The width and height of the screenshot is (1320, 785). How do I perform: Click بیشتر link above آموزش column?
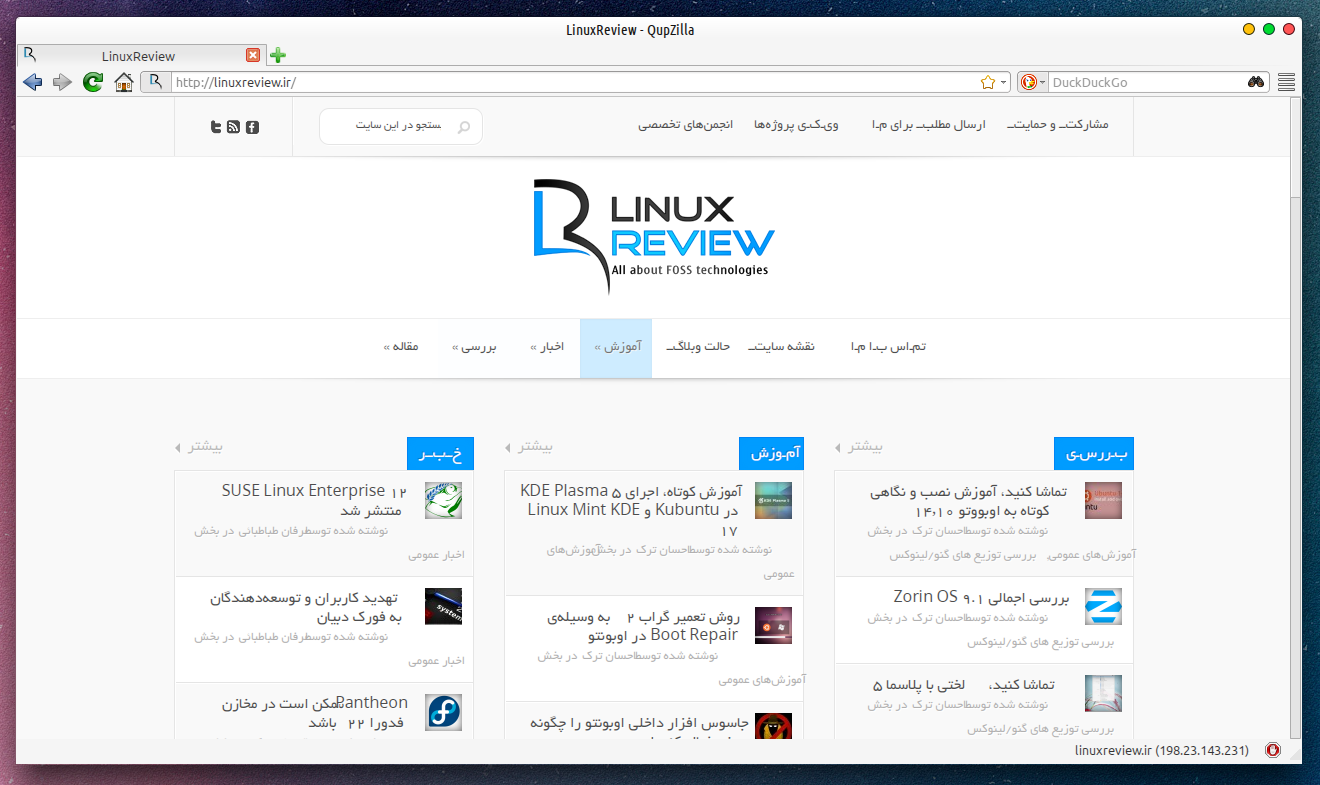pyautogui.click(x=529, y=446)
